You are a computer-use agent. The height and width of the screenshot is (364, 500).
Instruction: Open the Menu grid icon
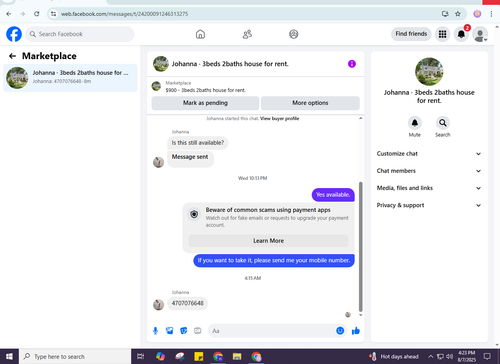pyautogui.click(x=442, y=34)
